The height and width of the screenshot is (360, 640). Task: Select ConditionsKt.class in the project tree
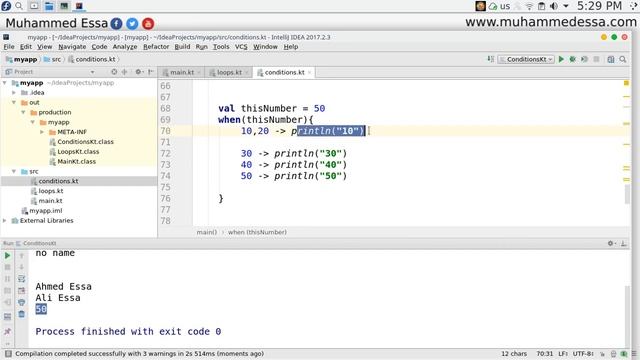[85, 142]
